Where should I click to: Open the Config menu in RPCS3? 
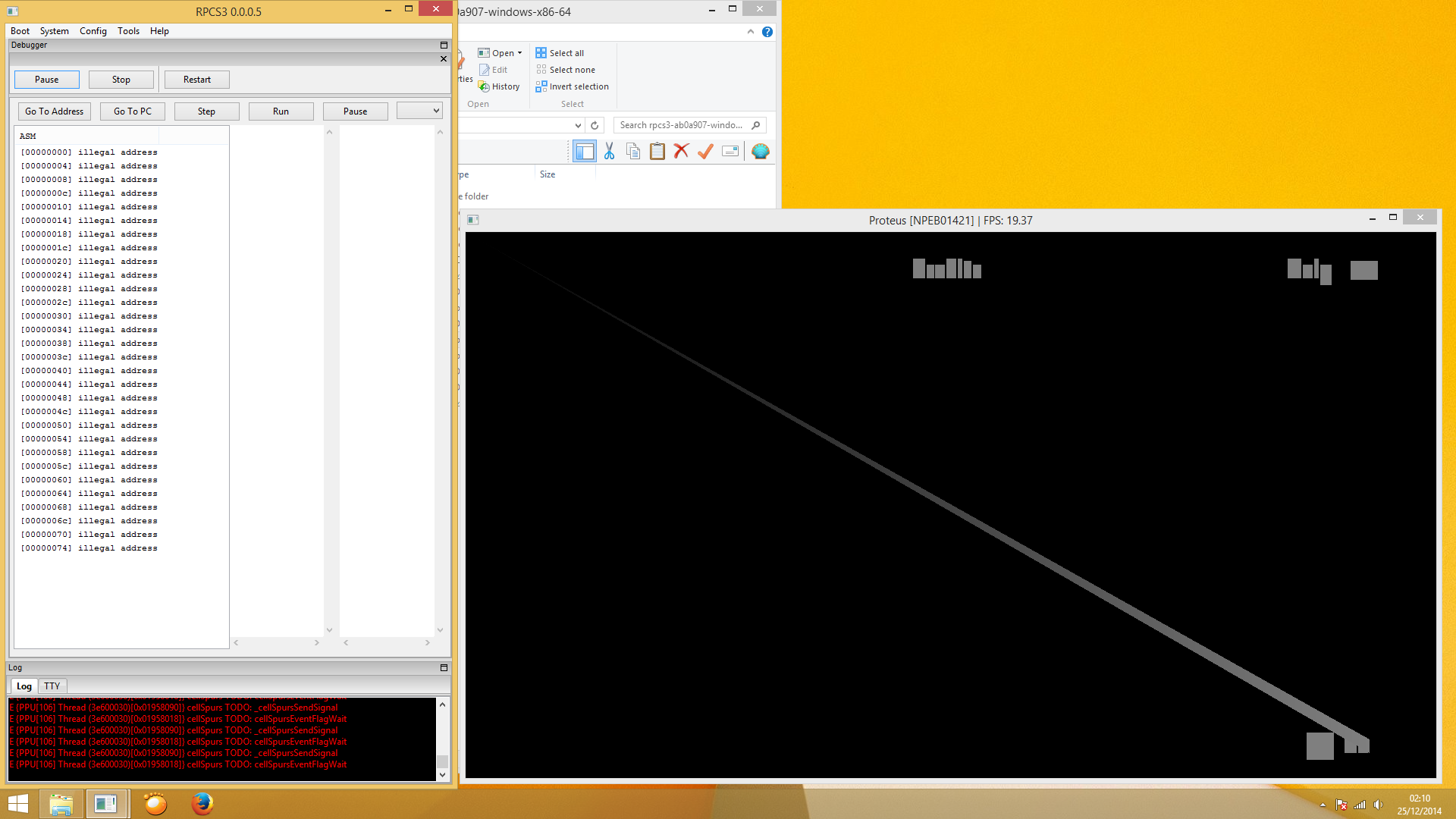[93, 31]
